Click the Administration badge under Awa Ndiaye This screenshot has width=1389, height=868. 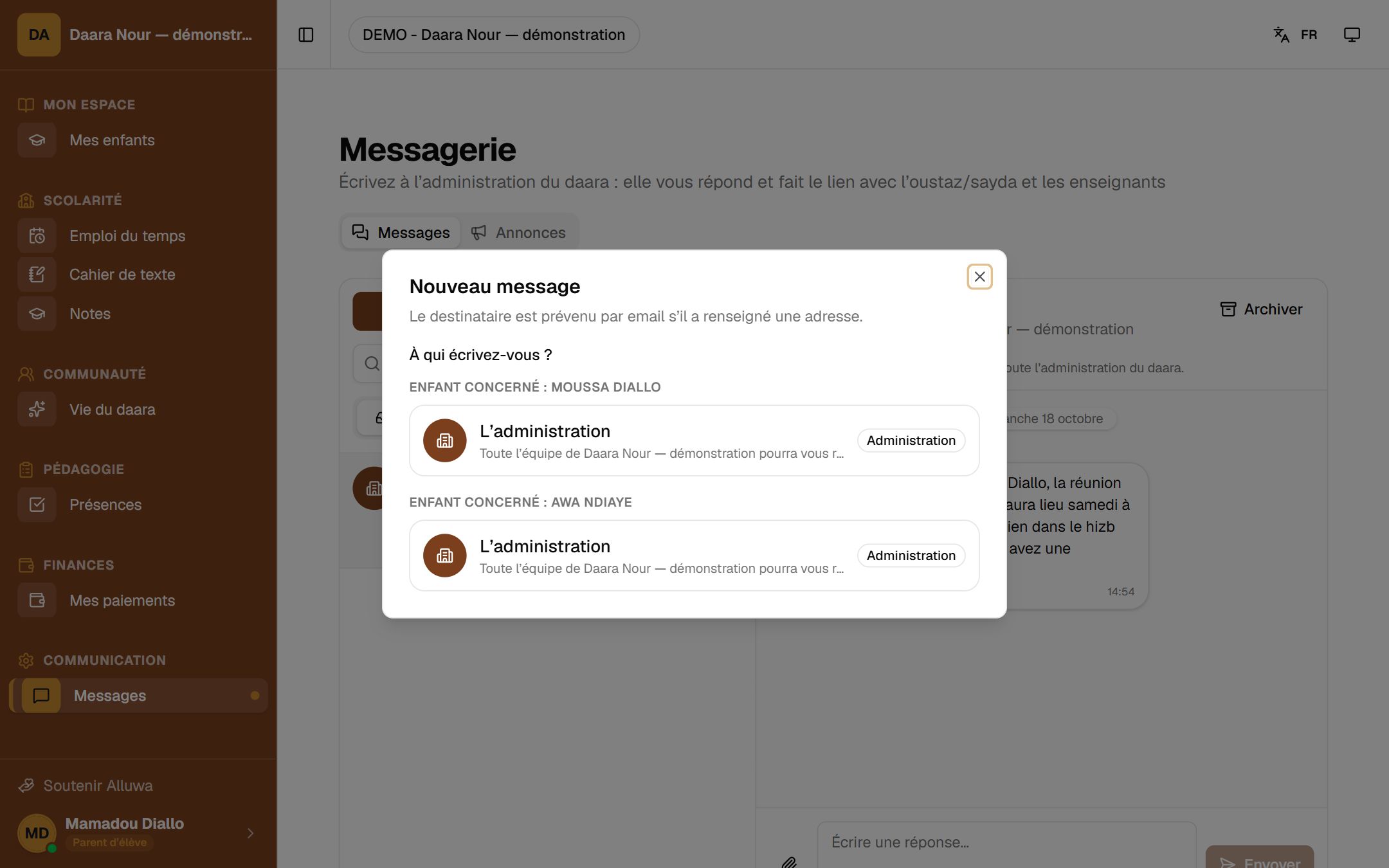(x=911, y=556)
